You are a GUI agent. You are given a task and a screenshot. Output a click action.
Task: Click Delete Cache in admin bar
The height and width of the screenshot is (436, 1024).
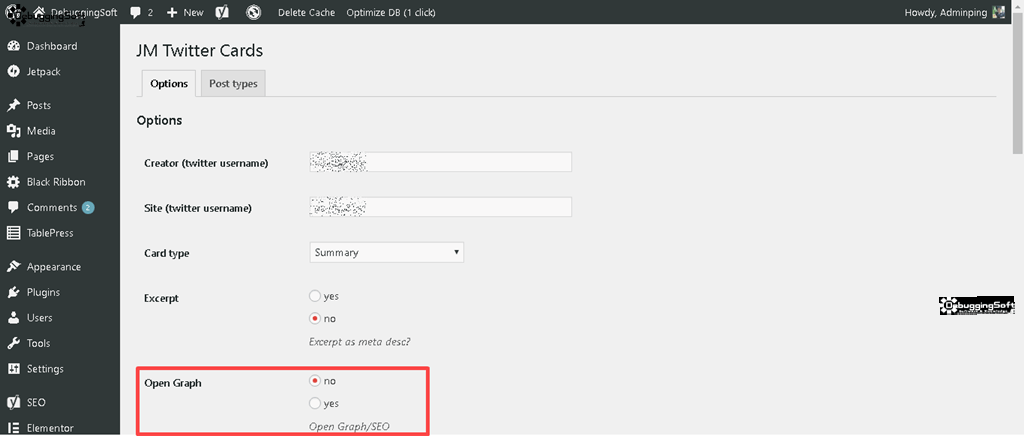point(306,12)
